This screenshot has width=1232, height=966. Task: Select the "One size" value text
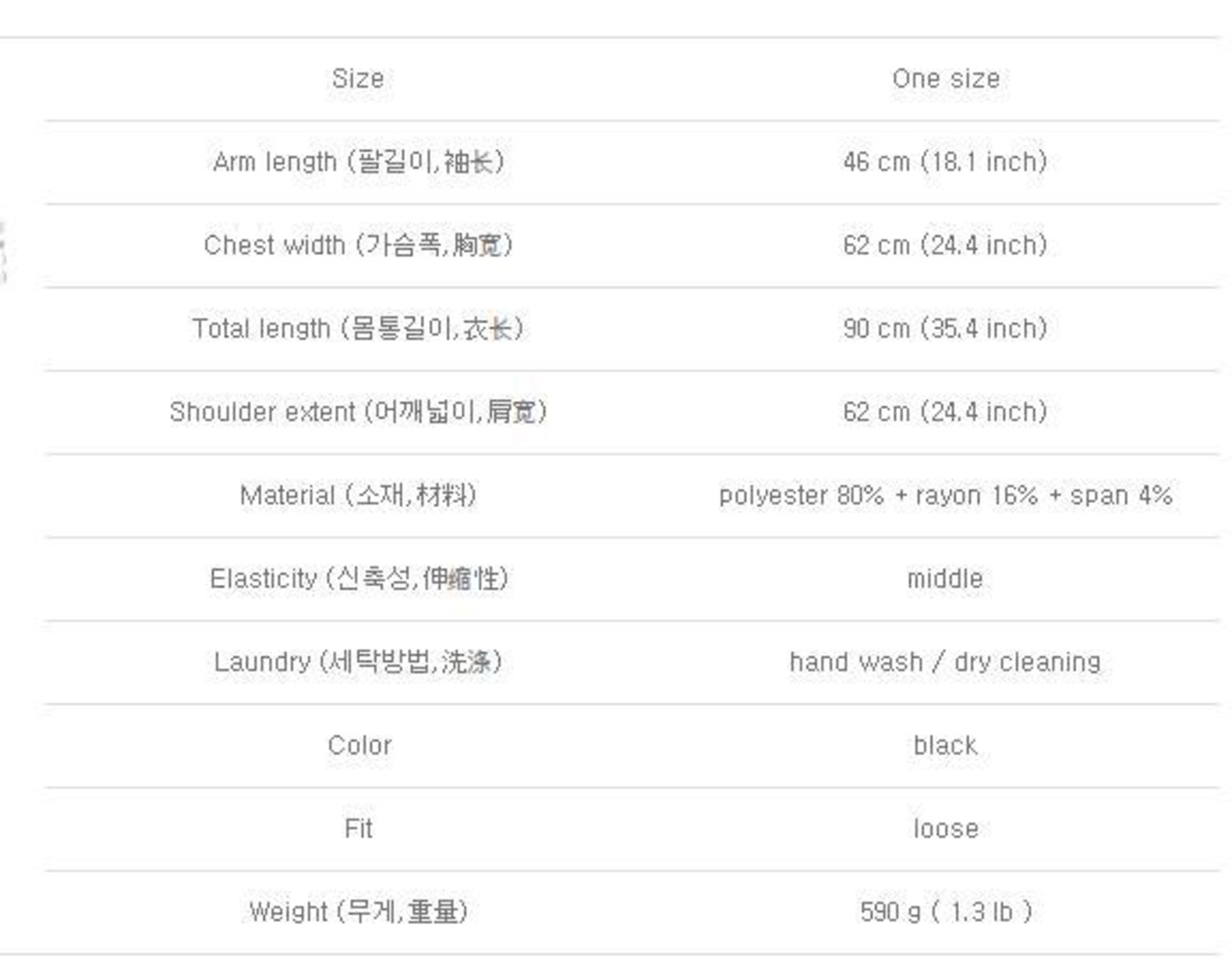pos(945,79)
